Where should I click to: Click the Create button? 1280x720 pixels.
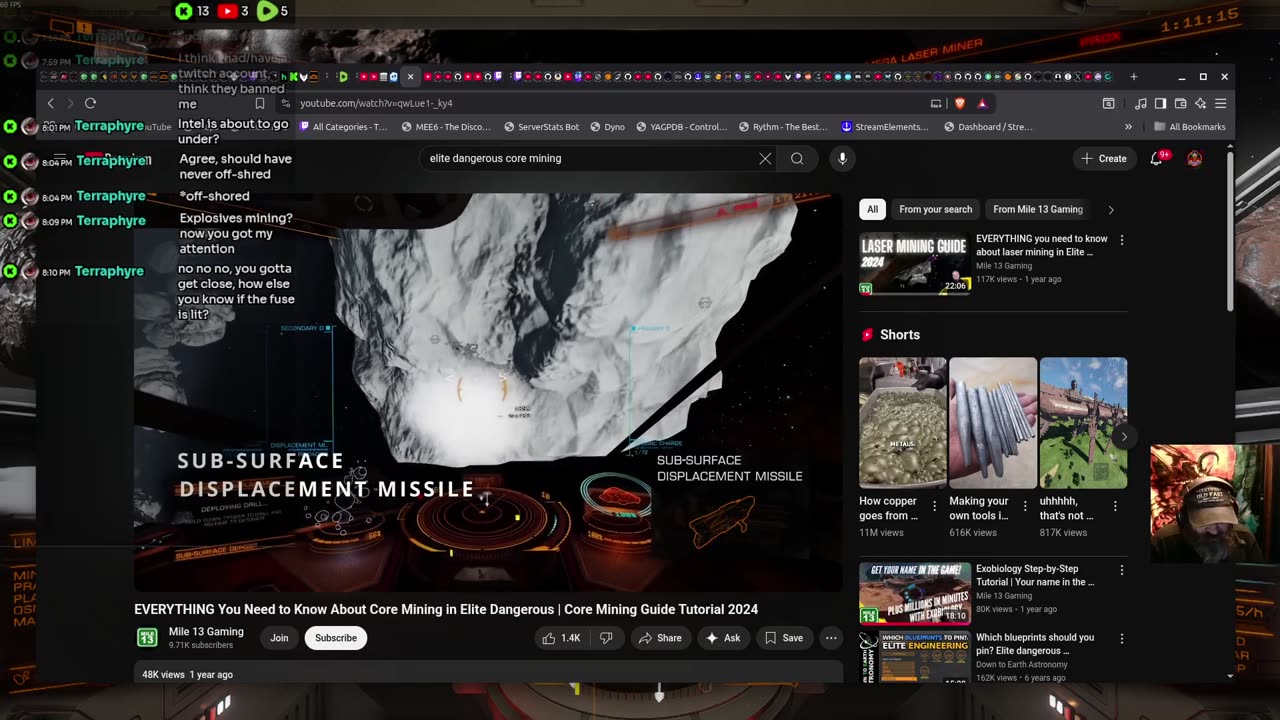pyautogui.click(x=1104, y=158)
